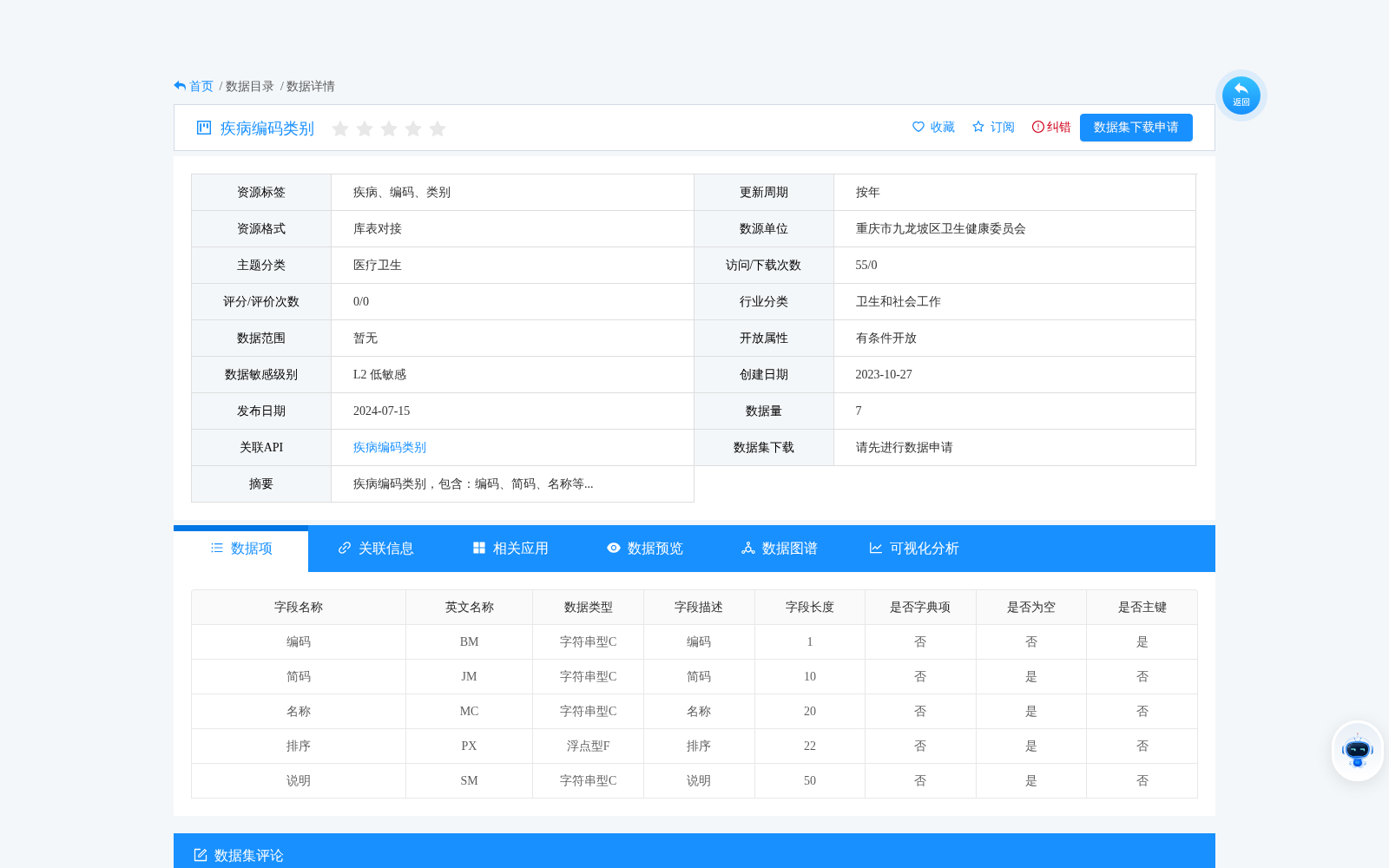Click the 请先进行数据申请 text
Screen dimensions: 1389x868
point(905,447)
